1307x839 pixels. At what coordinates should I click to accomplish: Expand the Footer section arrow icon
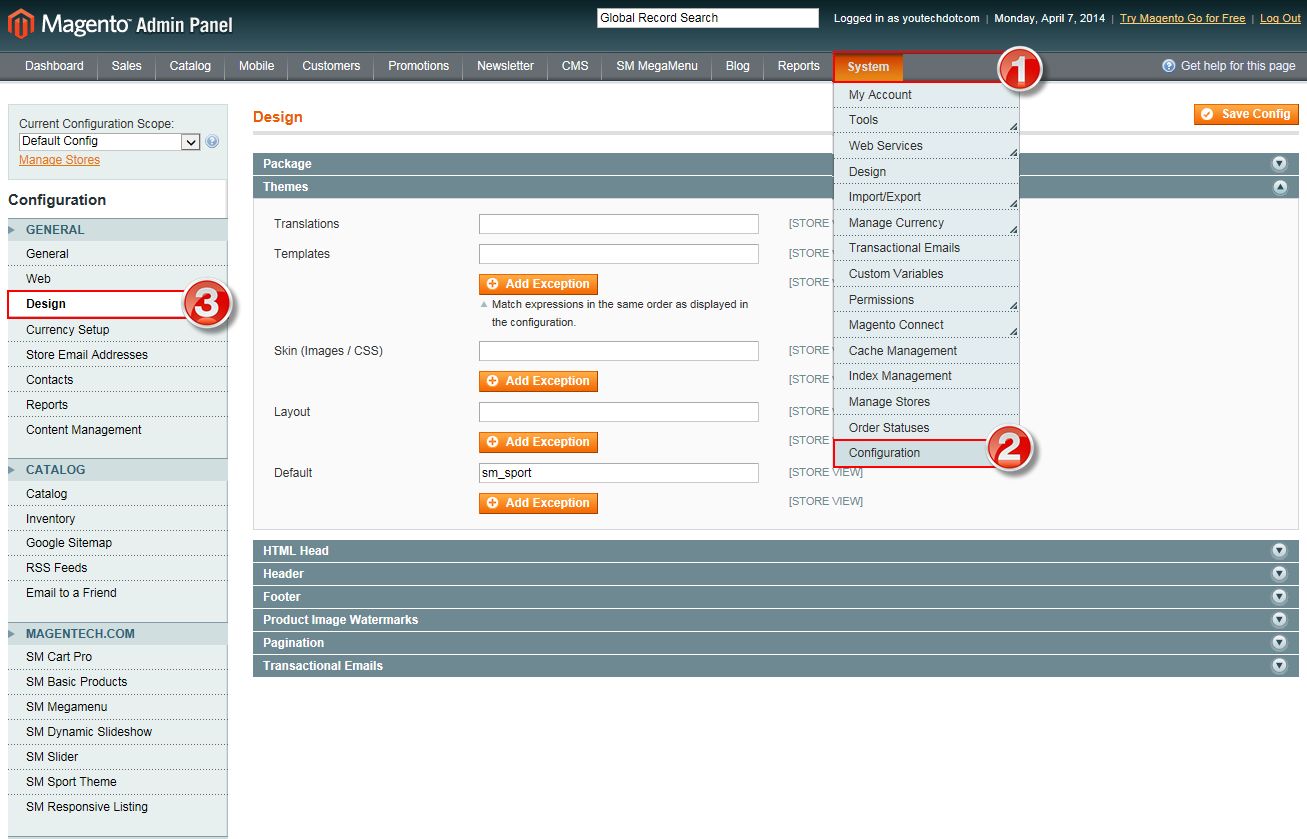pos(1279,597)
